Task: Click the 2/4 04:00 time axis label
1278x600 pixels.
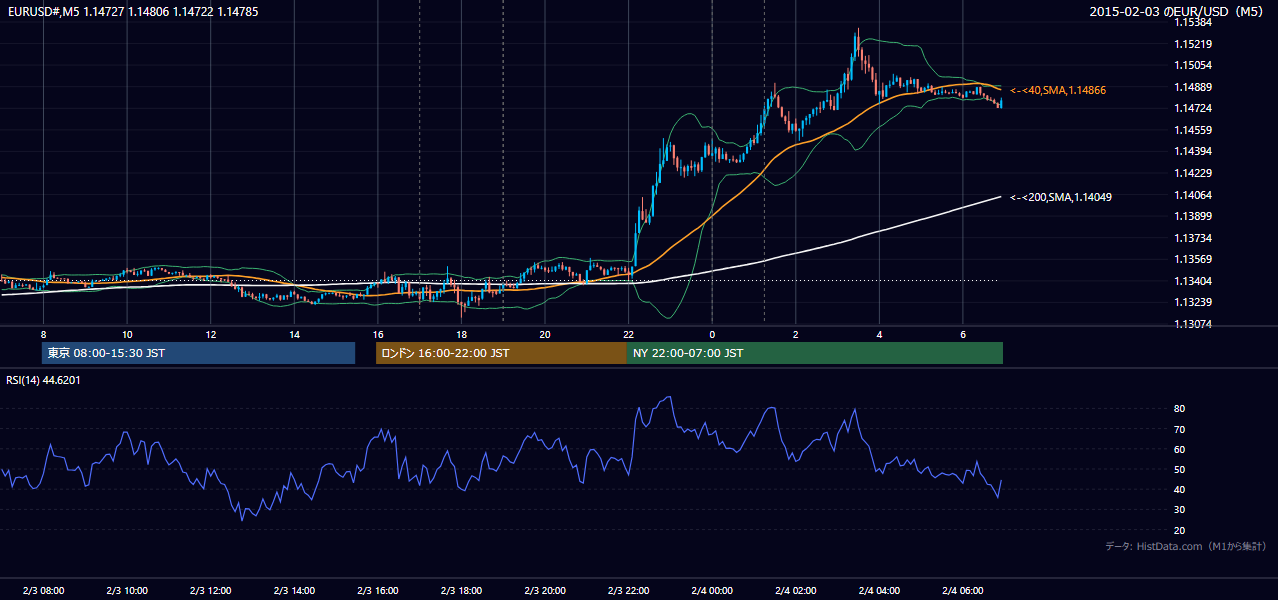Action: click(879, 590)
